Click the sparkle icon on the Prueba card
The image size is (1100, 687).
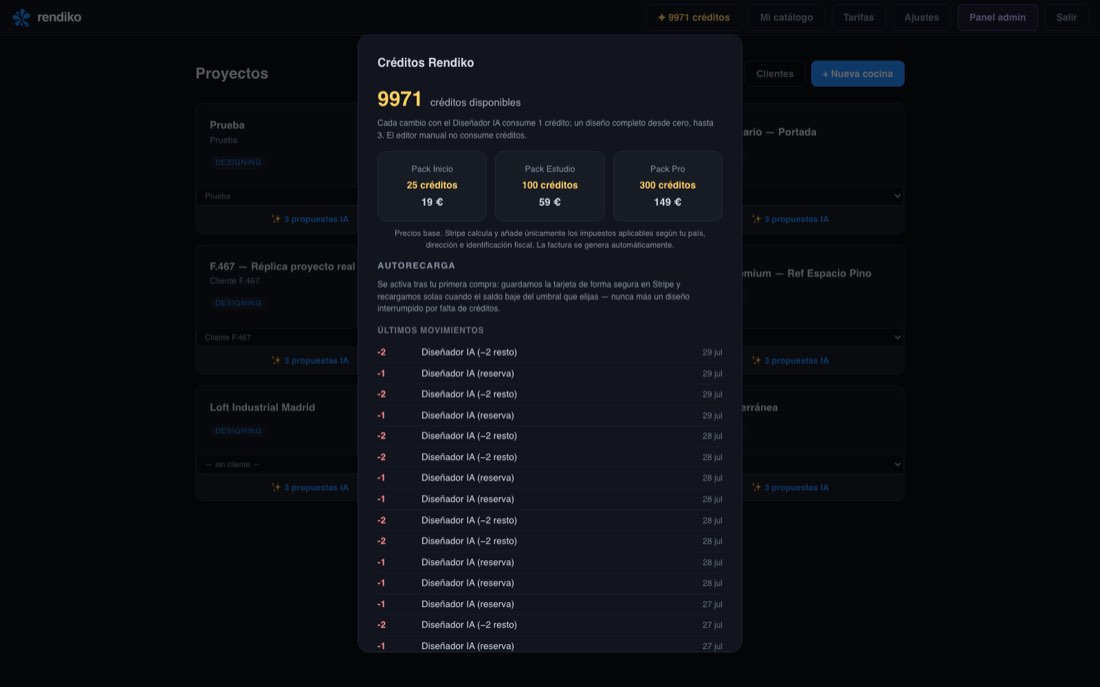click(276, 219)
